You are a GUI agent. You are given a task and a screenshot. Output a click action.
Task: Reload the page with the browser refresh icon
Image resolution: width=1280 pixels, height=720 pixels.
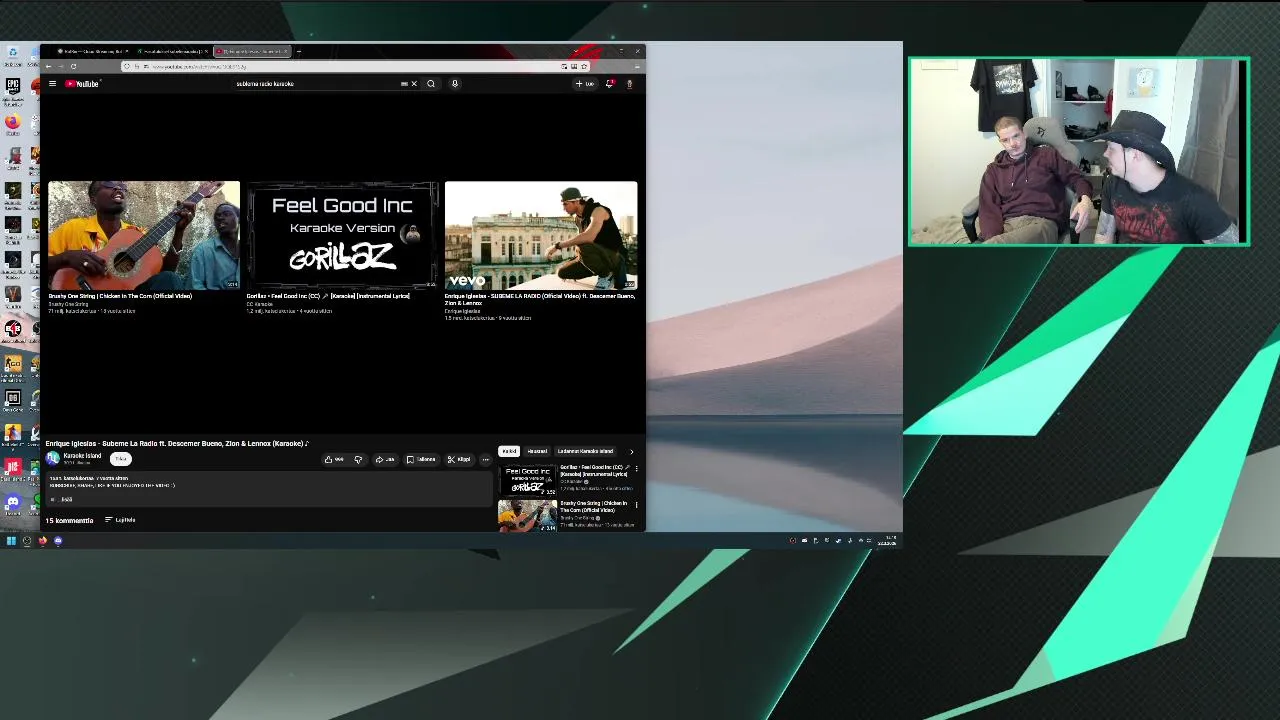[x=73, y=66]
